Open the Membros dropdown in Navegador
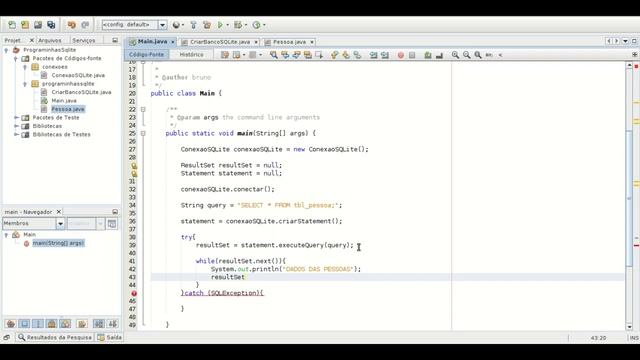The image size is (640, 360). pyautogui.click(x=60, y=224)
